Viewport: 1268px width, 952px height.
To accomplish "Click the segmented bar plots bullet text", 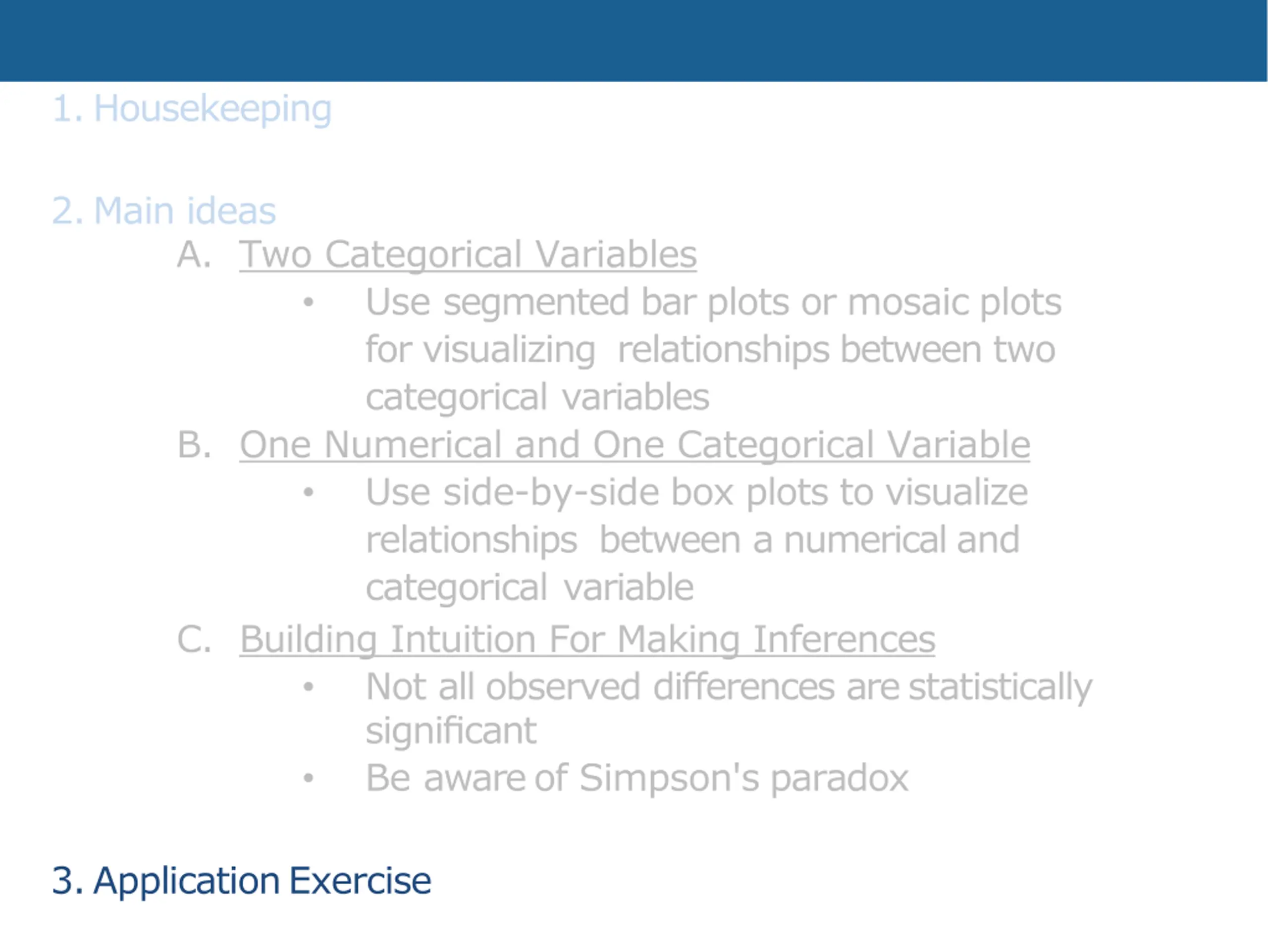I will coord(713,349).
